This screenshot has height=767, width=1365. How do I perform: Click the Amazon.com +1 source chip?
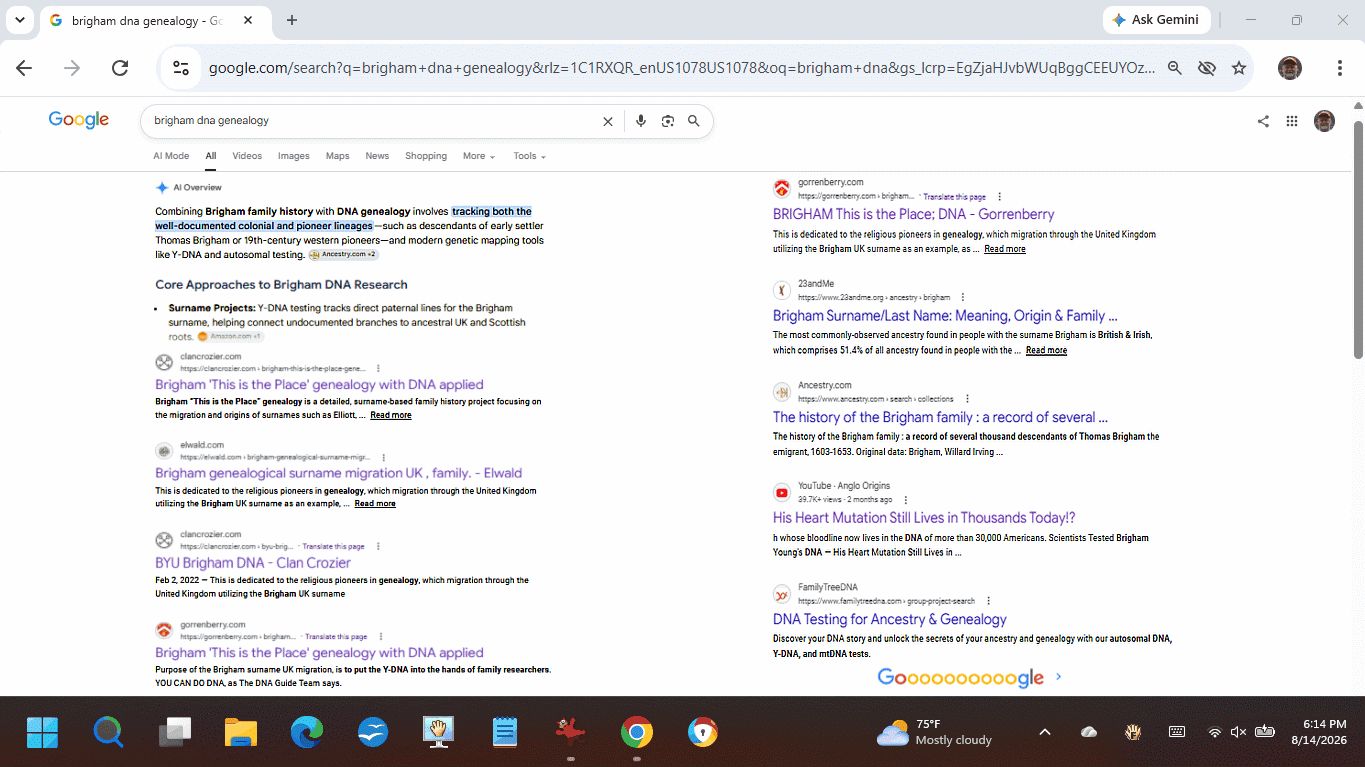tap(230, 337)
